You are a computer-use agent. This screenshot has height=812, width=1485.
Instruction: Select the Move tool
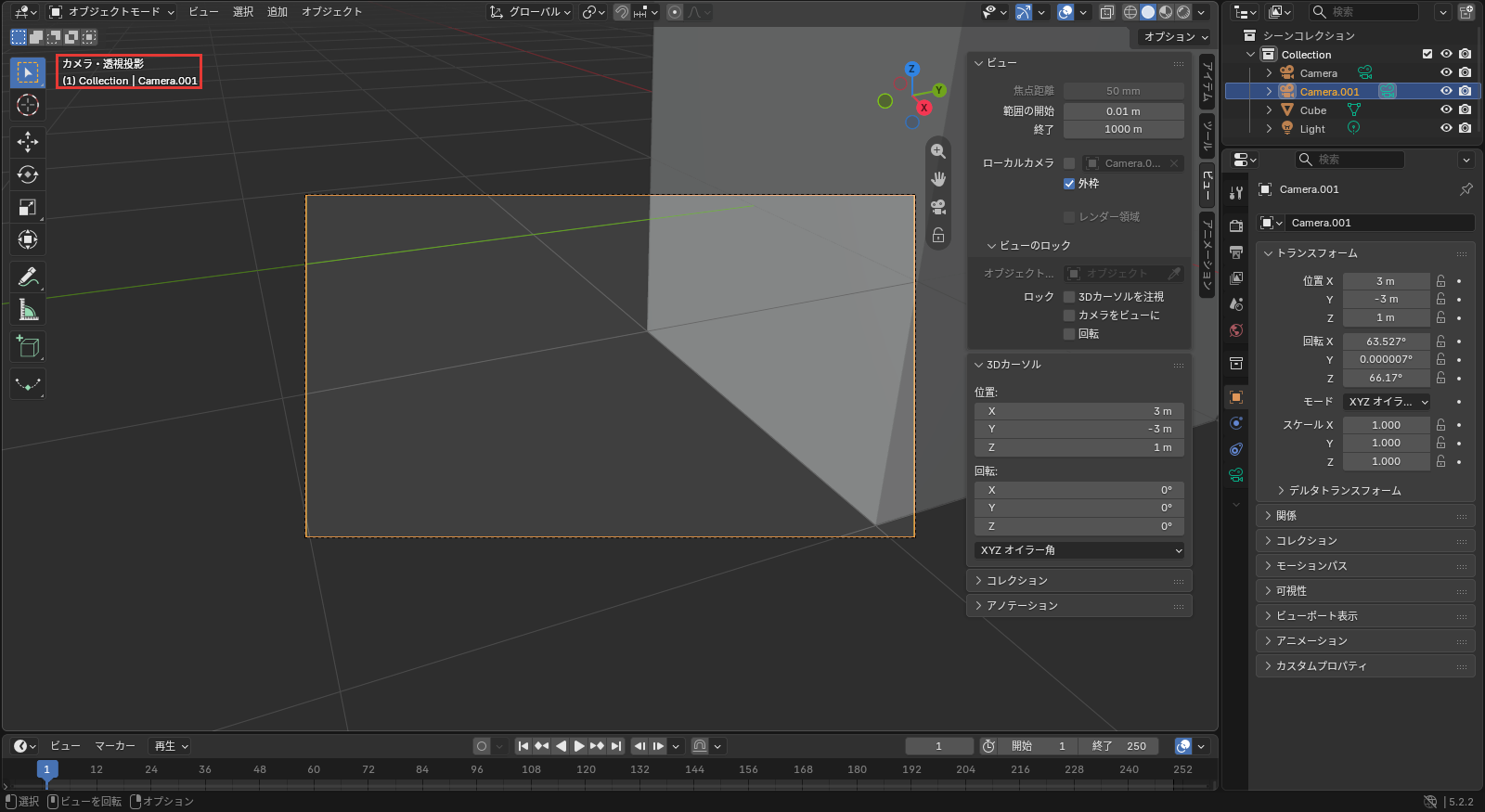click(x=28, y=141)
